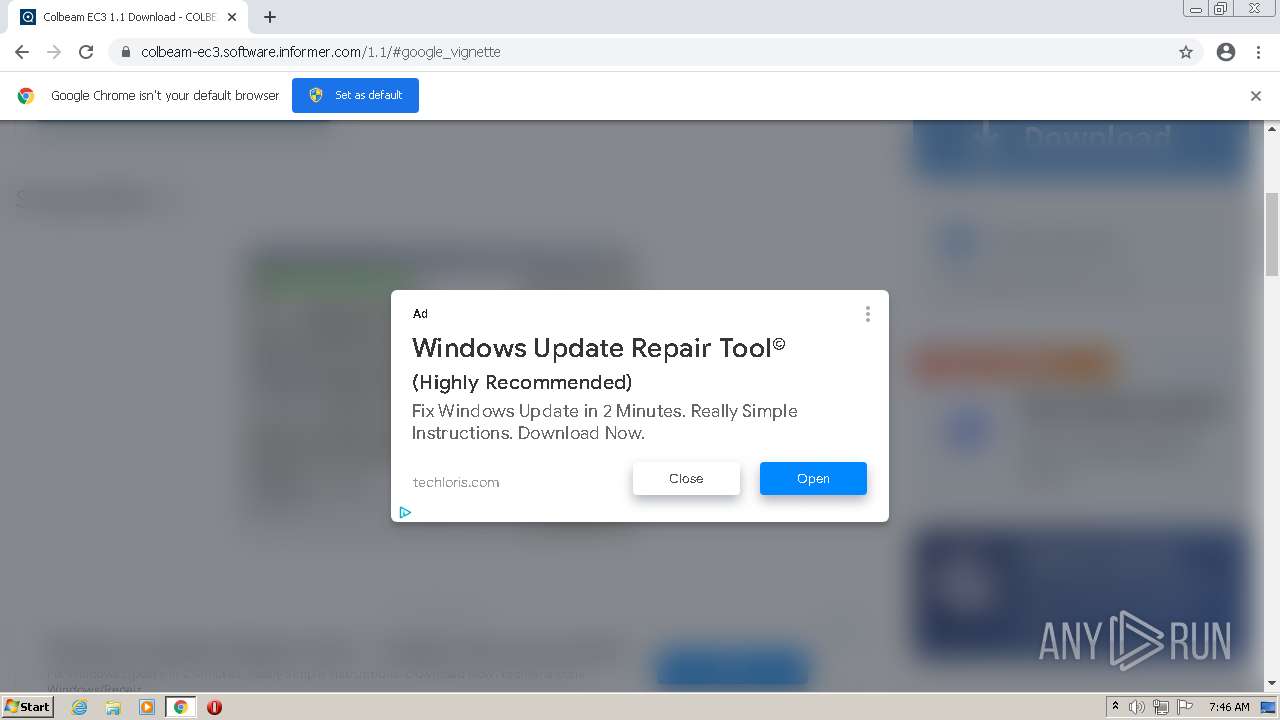Click the red stop-shaped taskbar icon
The width and height of the screenshot is (1280, 720).
[214, 707]
